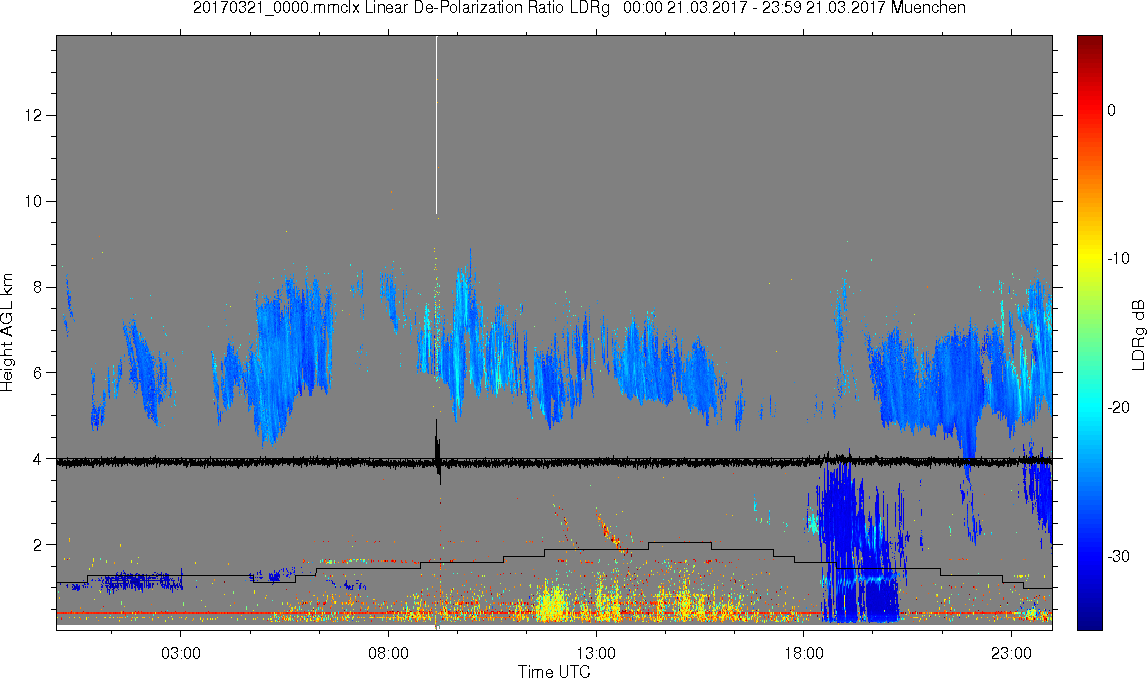Click the height axis label '4'
The image size is (1147, 678).
[37, 459]
